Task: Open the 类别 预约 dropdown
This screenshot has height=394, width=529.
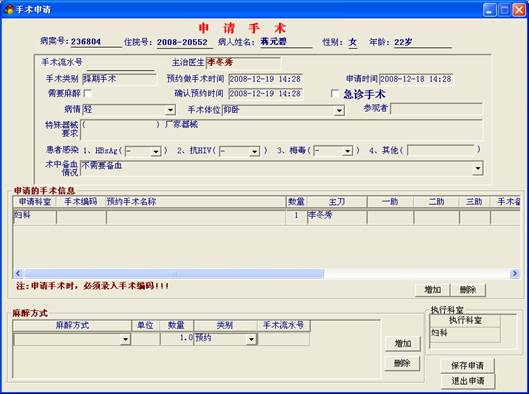Action: (251, 339)
